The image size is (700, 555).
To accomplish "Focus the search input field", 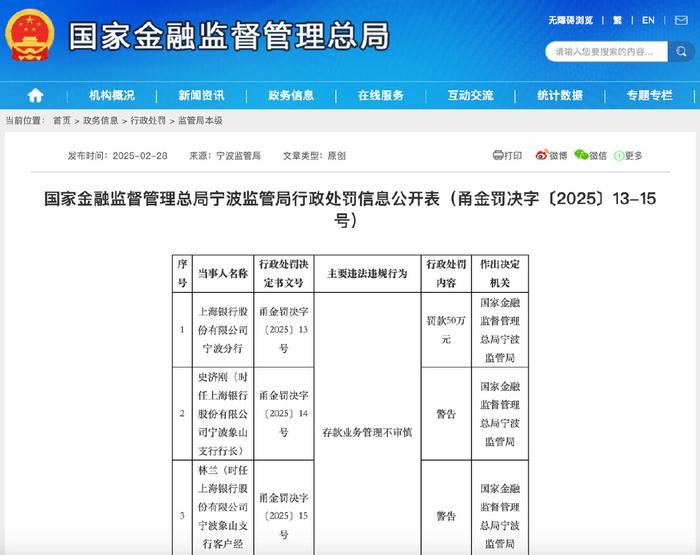I will point(606,52).
